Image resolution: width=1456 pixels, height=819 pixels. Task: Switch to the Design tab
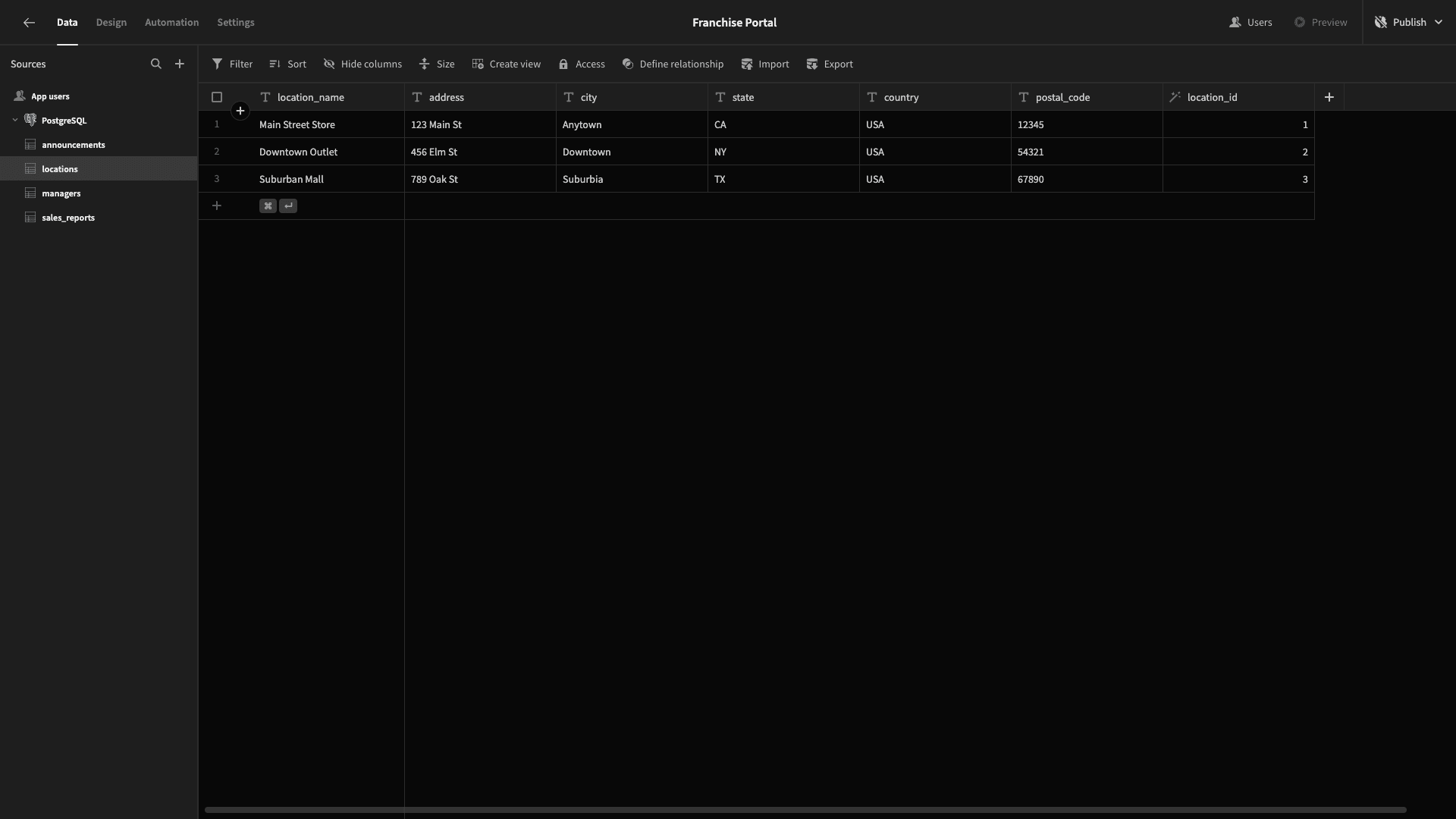[x=111, y=23]
